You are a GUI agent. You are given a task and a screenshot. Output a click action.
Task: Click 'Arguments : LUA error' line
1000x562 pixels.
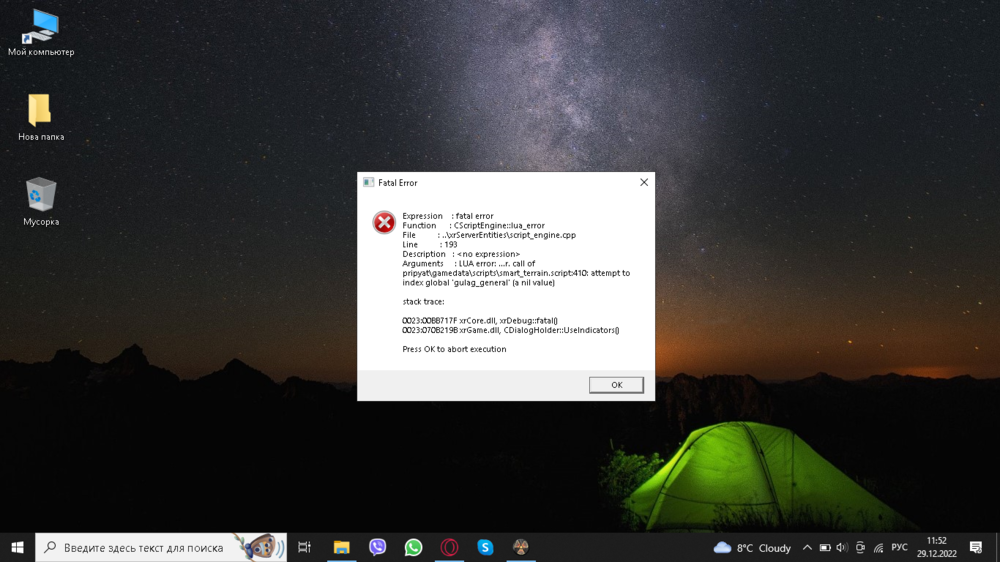tap(468, 263)
